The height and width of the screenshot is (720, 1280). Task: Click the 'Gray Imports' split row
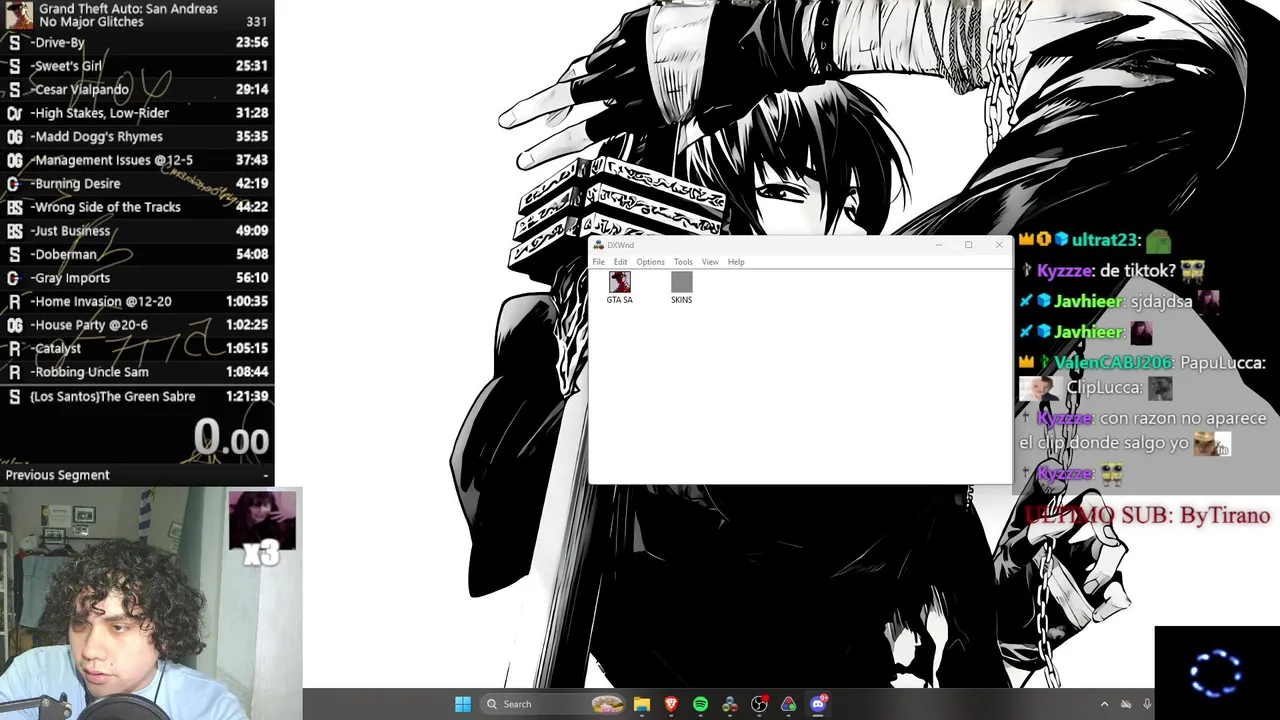click(x=137, y=278)
